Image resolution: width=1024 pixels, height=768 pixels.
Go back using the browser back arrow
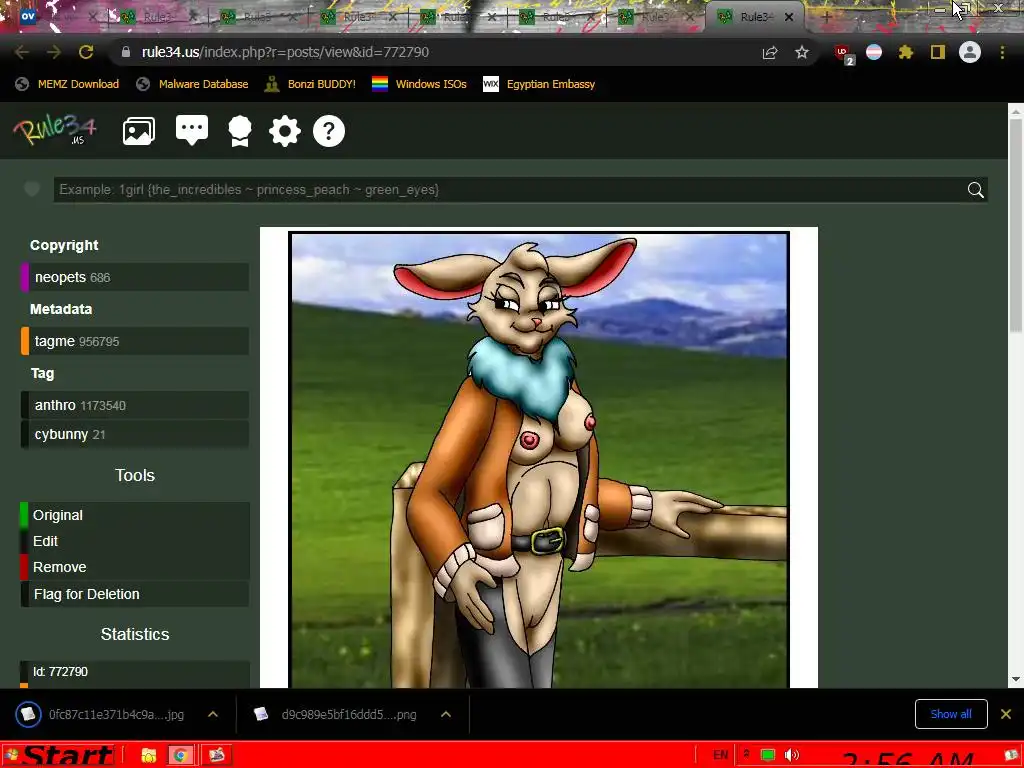coord(22,52)
